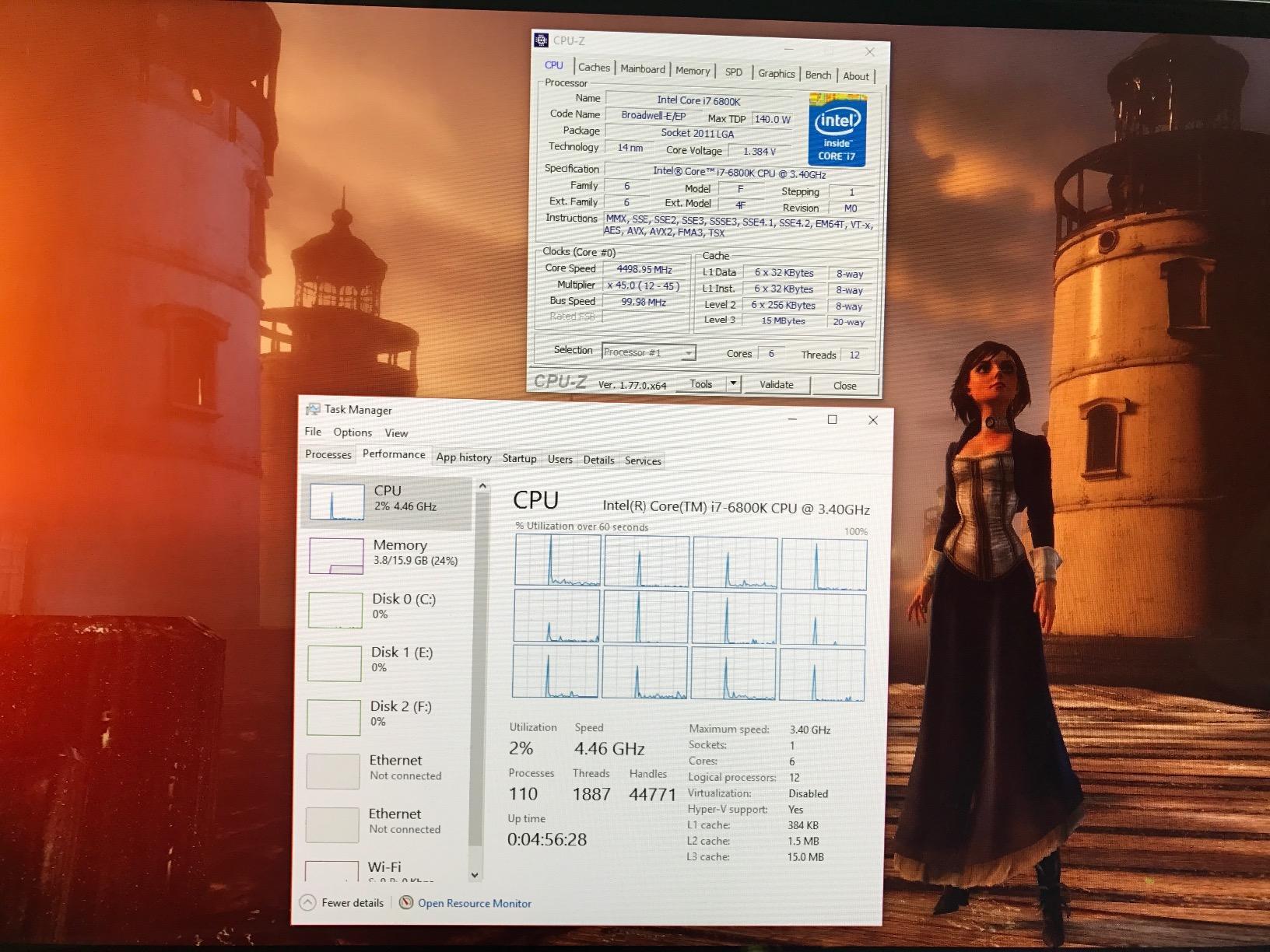This screenshot has height=952, width=1270.
Task: Select Disk 0 (C:) in the sidebar
Action: [385, 608]
